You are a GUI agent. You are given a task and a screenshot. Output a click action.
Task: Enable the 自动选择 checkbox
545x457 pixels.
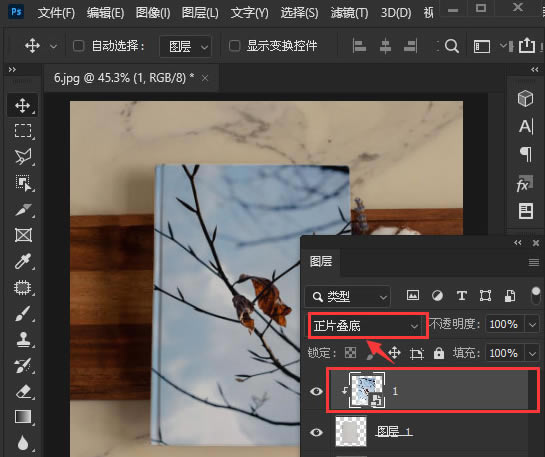click(x=79, y=46)
